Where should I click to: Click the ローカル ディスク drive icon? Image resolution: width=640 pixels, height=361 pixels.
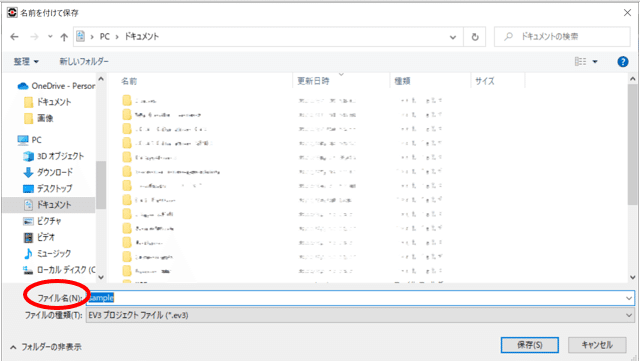tap(28, 270)
